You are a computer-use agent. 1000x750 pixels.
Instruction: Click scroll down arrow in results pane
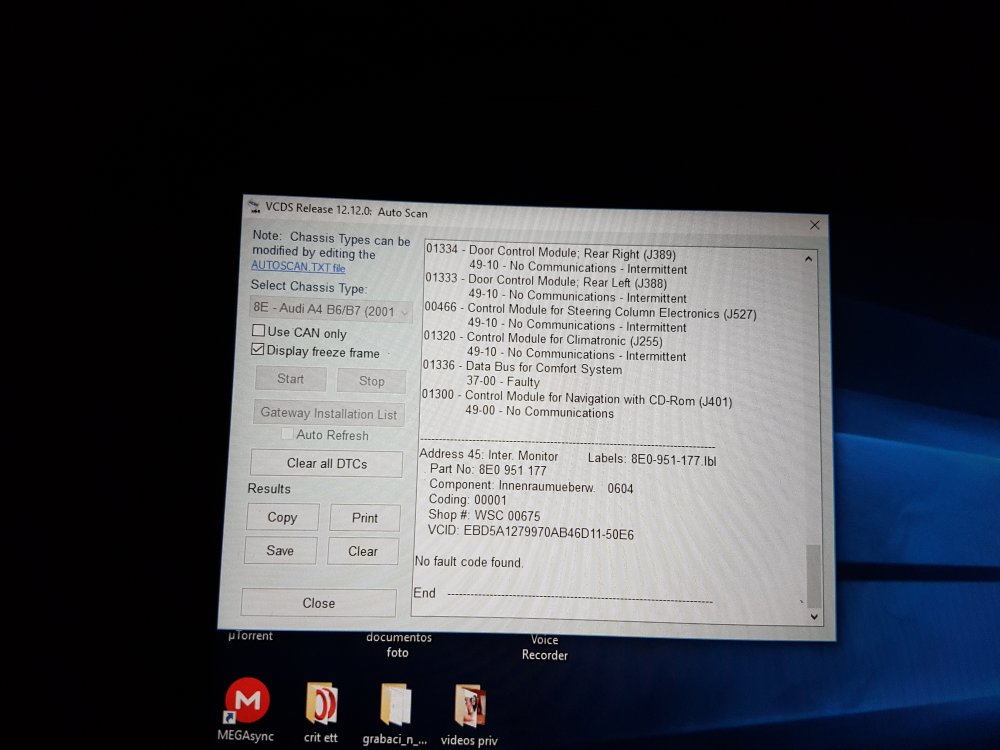coord(814,617)
